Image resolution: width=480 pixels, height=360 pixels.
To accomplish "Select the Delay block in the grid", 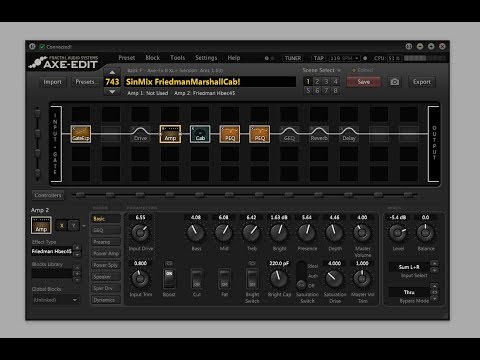I will tap(349, 134).
